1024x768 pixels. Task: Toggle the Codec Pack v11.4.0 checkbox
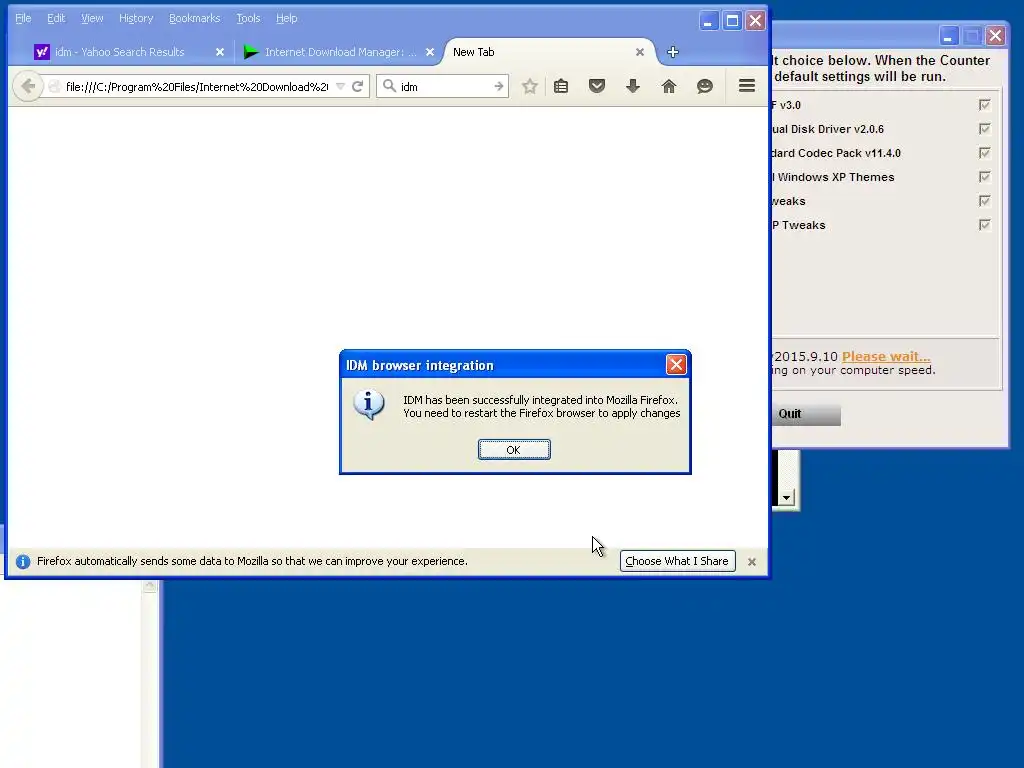tap(985, 153)
